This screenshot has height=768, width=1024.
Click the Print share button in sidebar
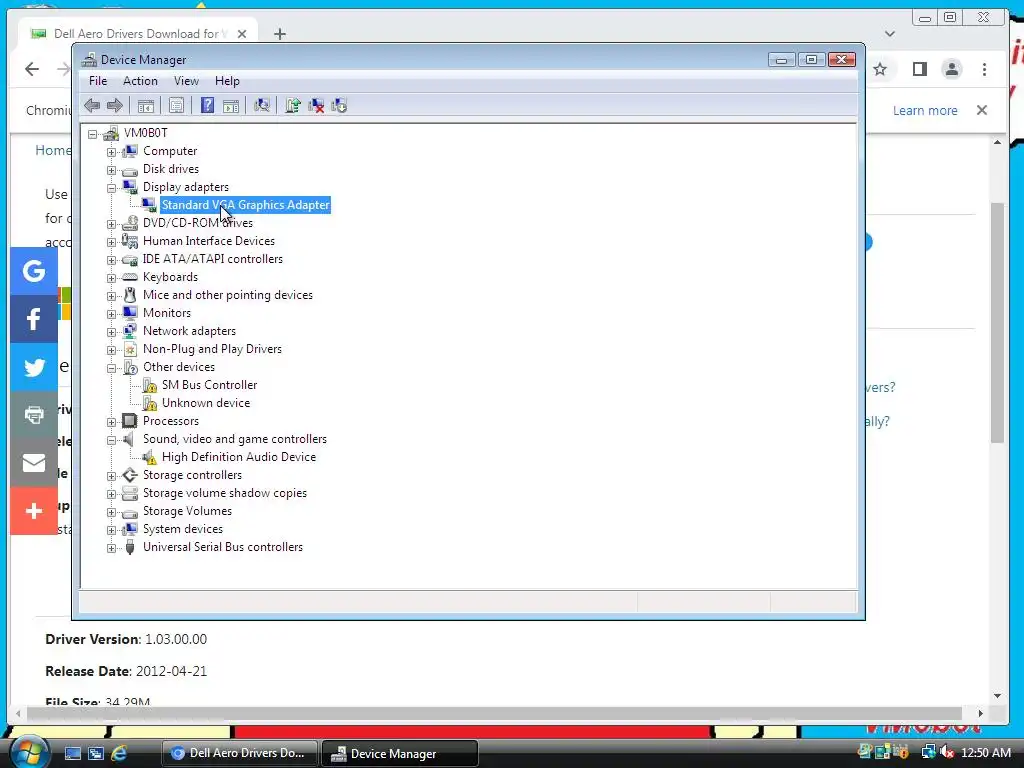tap(34, 414)
